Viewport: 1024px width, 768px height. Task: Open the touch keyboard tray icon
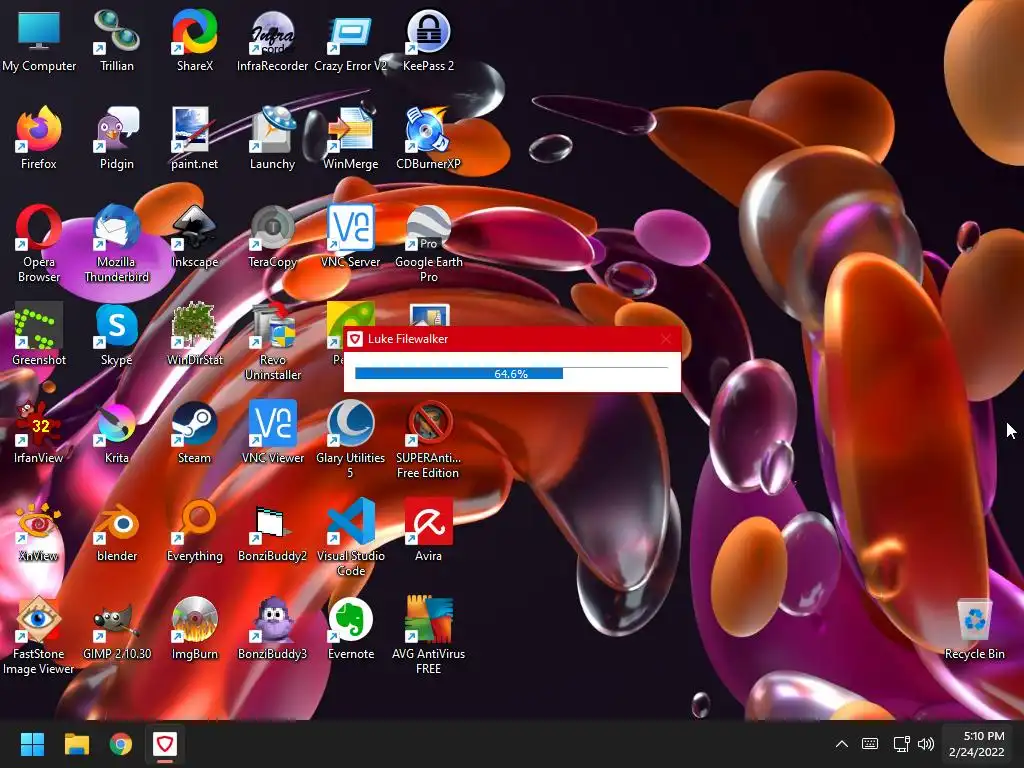(870, 744)
